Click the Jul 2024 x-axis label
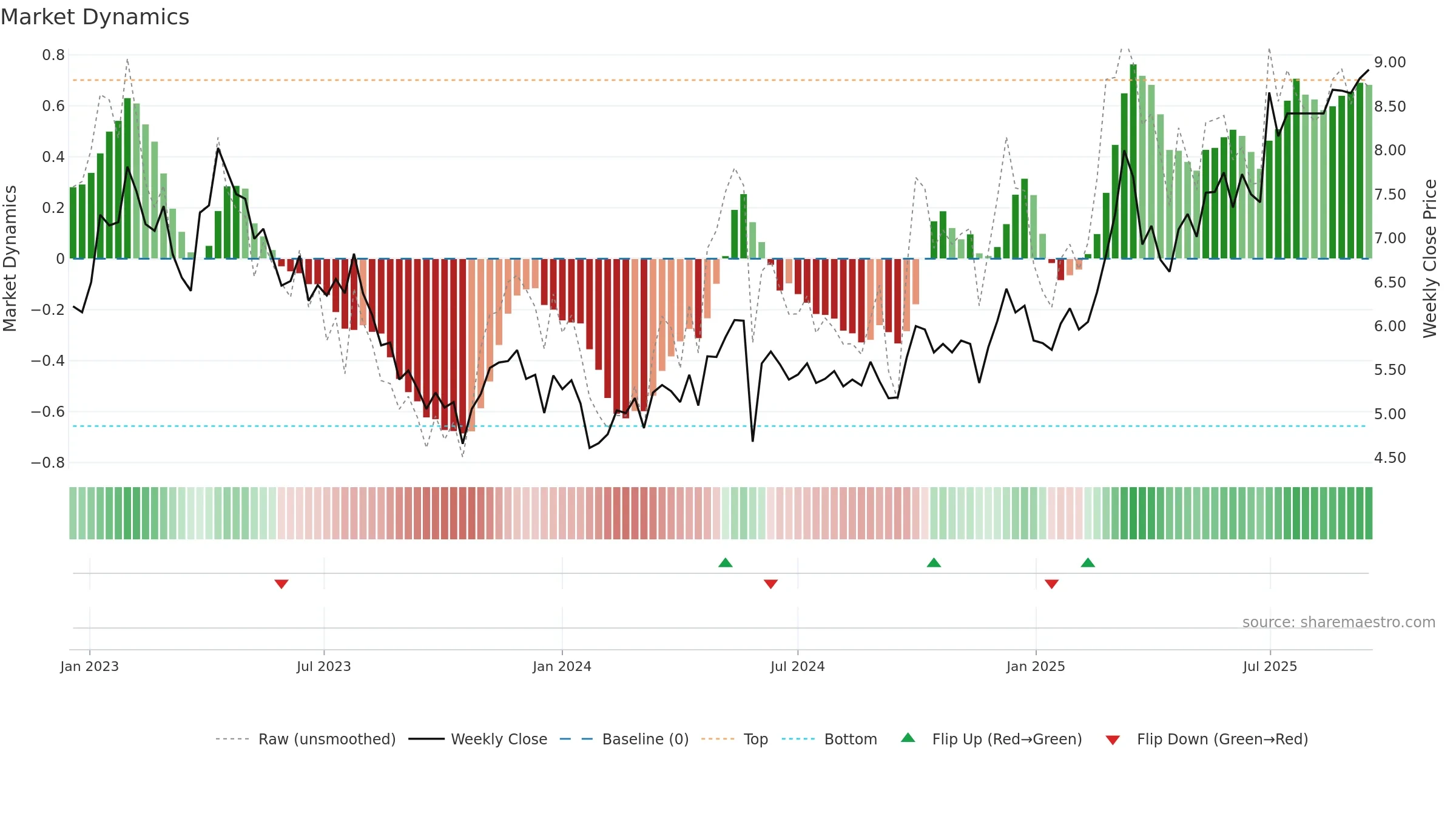The width and height of the screenshot is (1456, 819). [798, 666]
